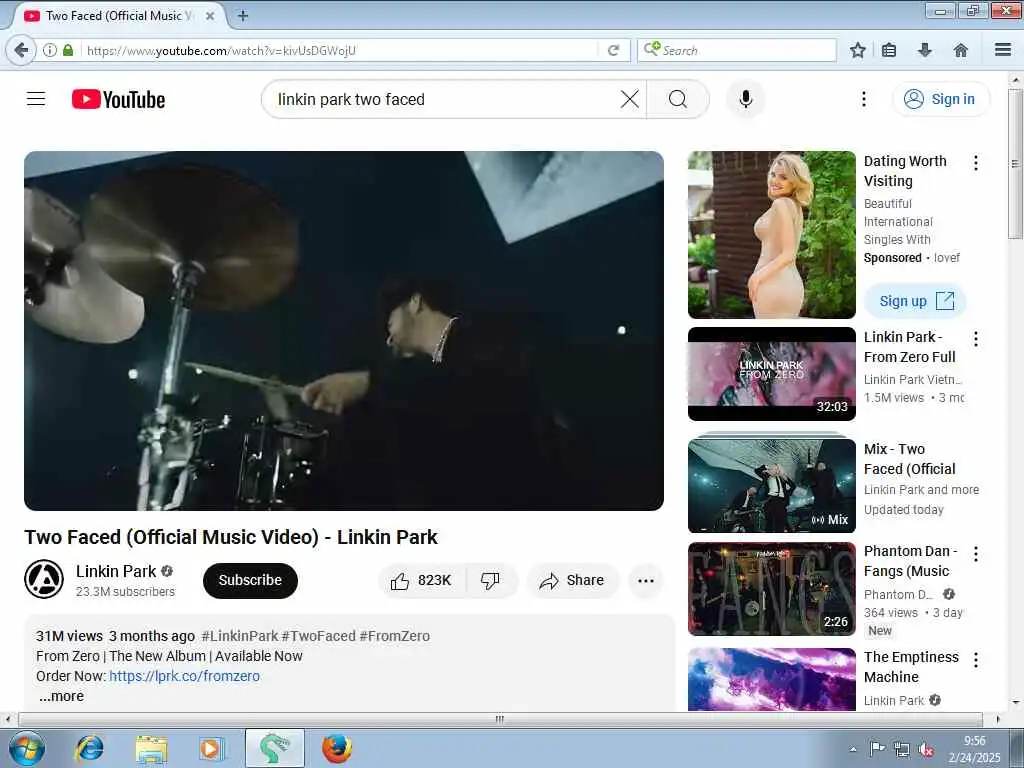This screenshot has height=768, width=1024.
Task: Click the Firefox URL address bar
Action: click(x=340, y=50)
